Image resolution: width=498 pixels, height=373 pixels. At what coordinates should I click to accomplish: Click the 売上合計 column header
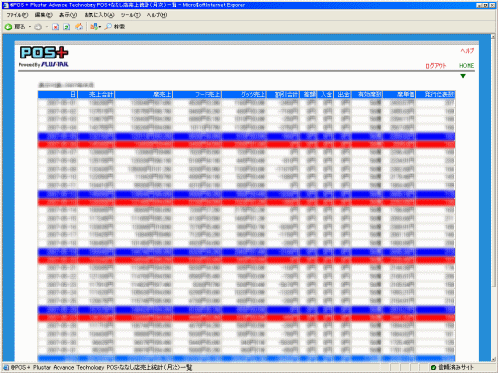point(96,95)
